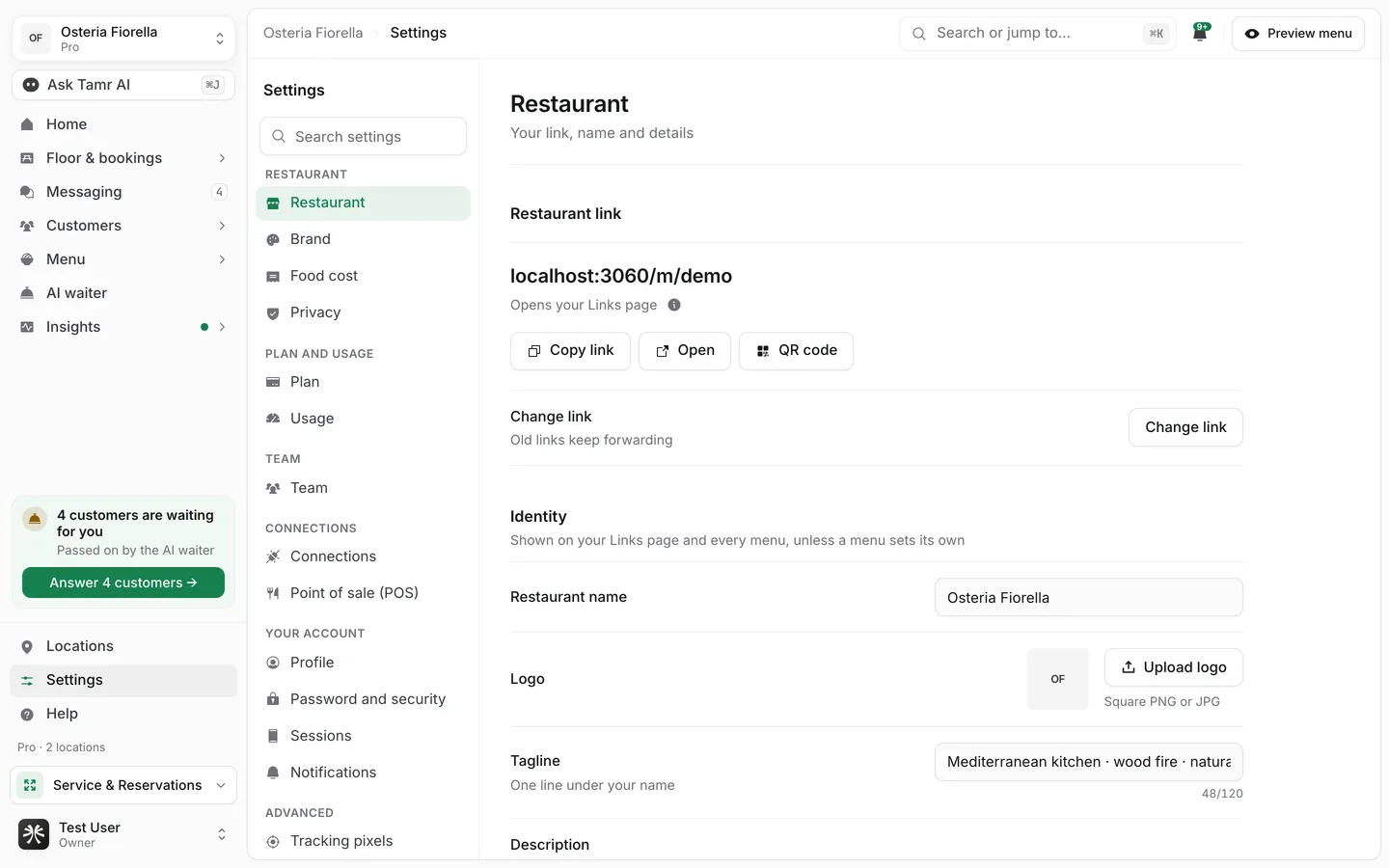
Task: Open the Service & Reservations dropdown
Action: (x=123, y=785)
